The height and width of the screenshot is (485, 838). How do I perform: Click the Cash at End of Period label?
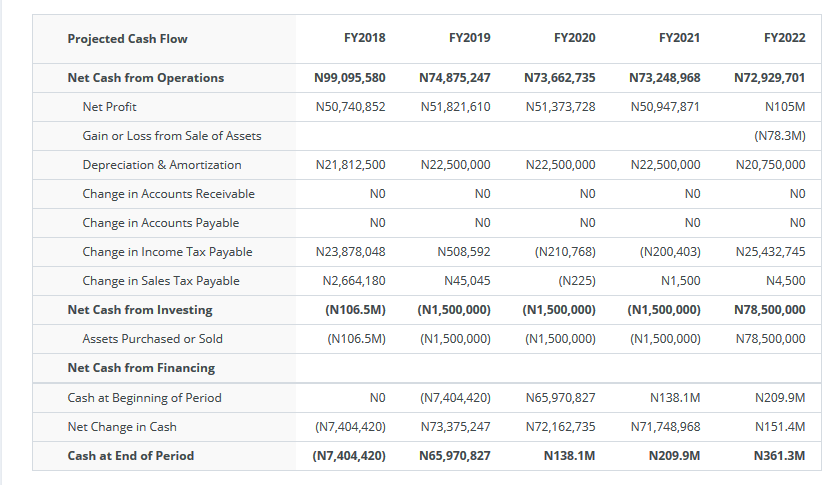coord(130,456)
